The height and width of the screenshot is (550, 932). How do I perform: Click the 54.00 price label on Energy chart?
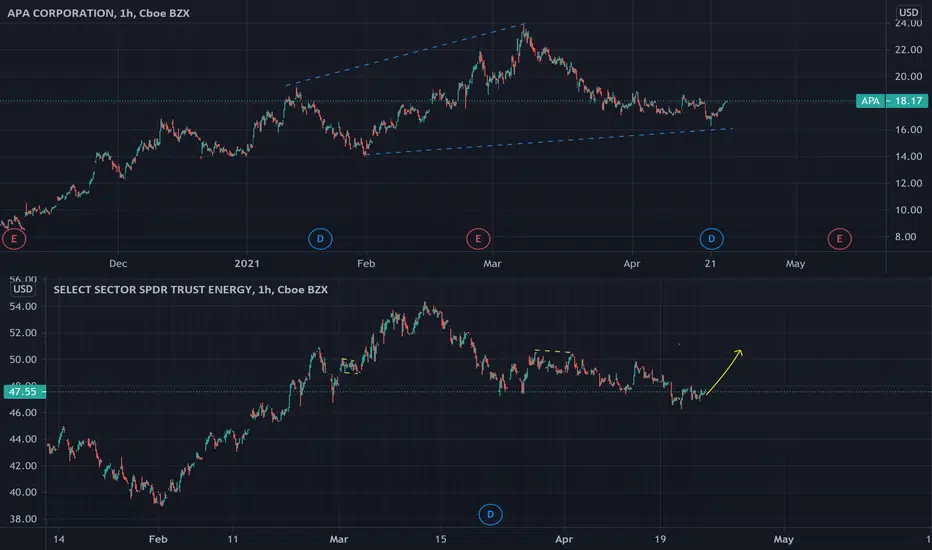coord(23,306)
